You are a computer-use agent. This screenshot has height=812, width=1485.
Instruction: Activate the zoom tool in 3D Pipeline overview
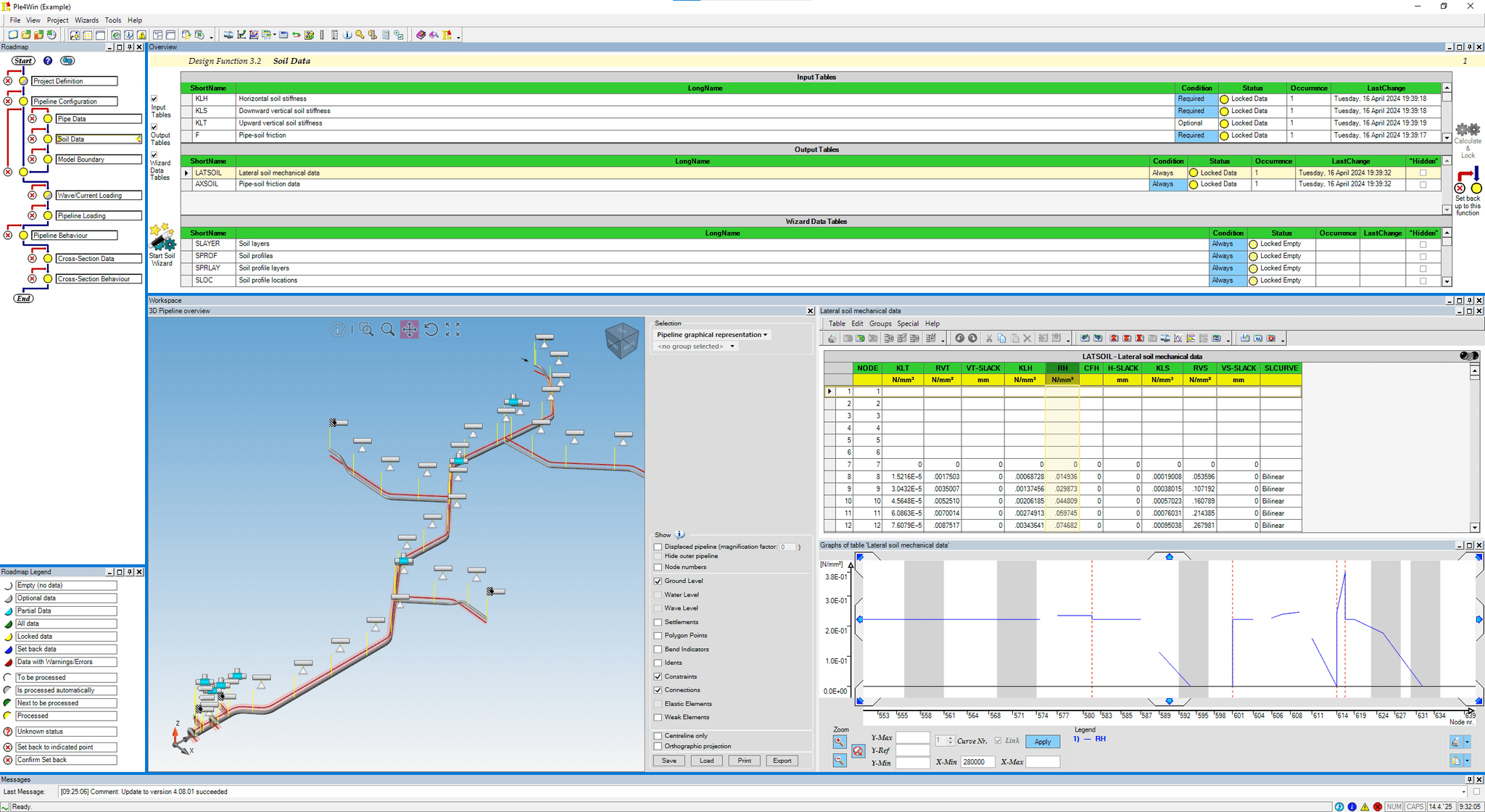coord(388,329)
